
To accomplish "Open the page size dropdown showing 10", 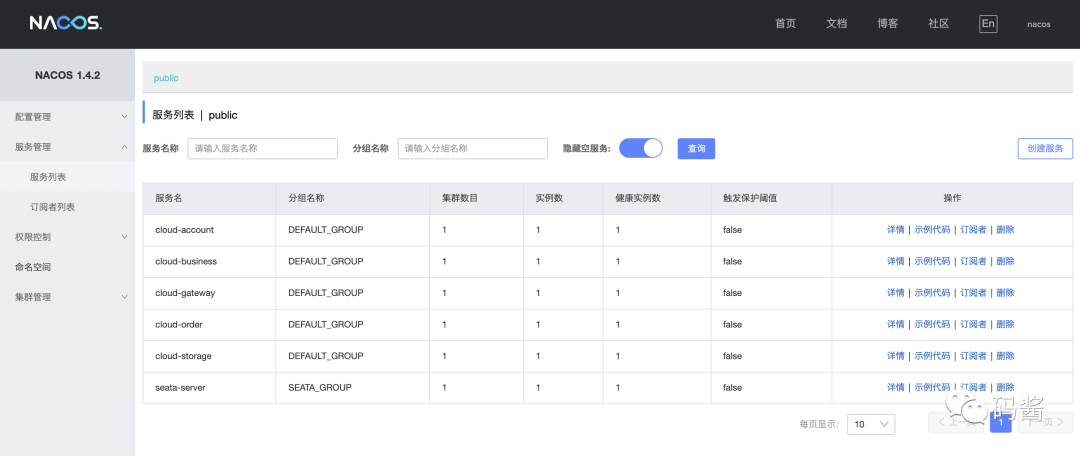I will point(871,424).
